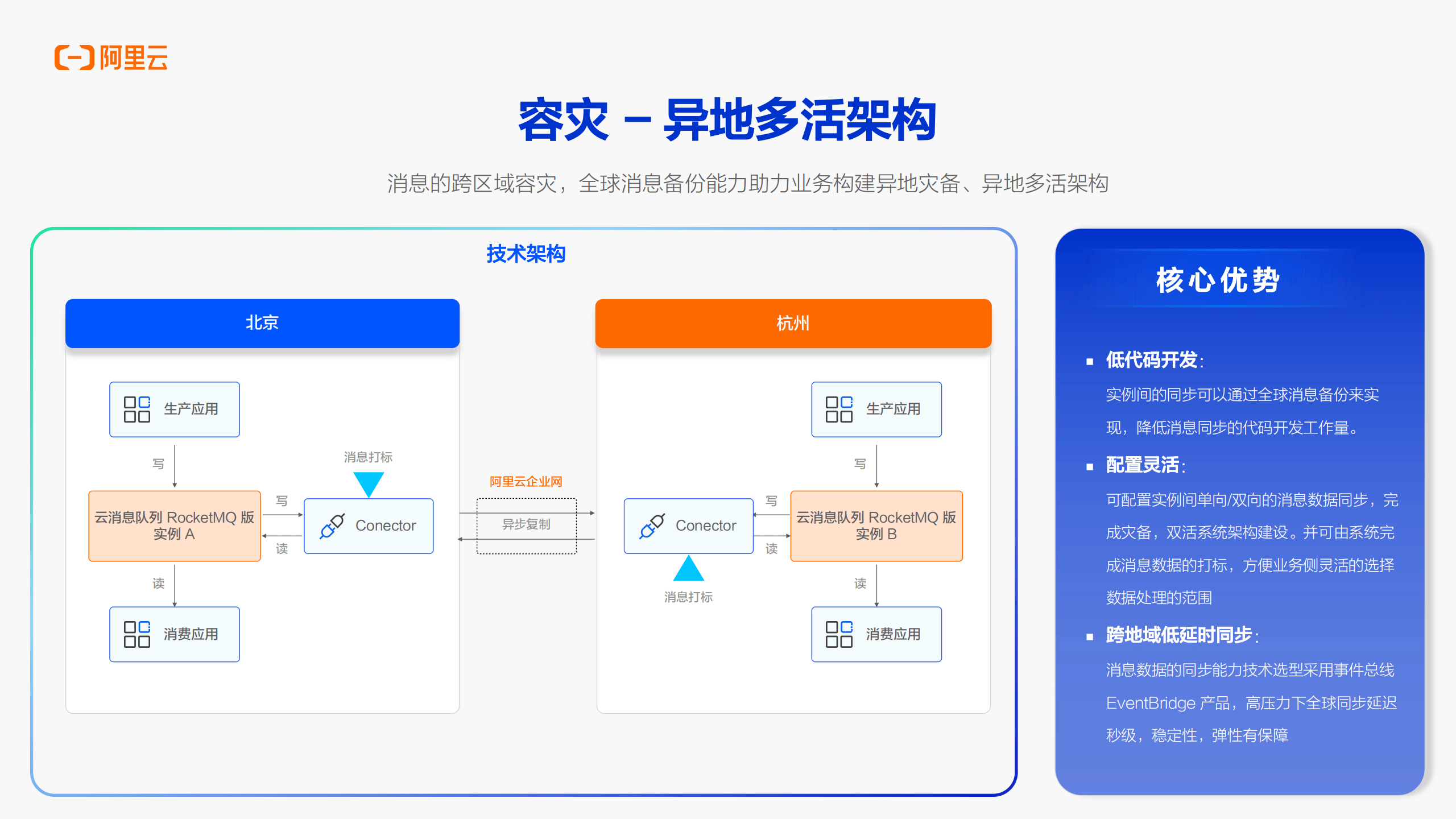The height and width of the screenshot is (819, 1456).
Task: Click text line 数据处理的范围
Action: pos(1159,598)
